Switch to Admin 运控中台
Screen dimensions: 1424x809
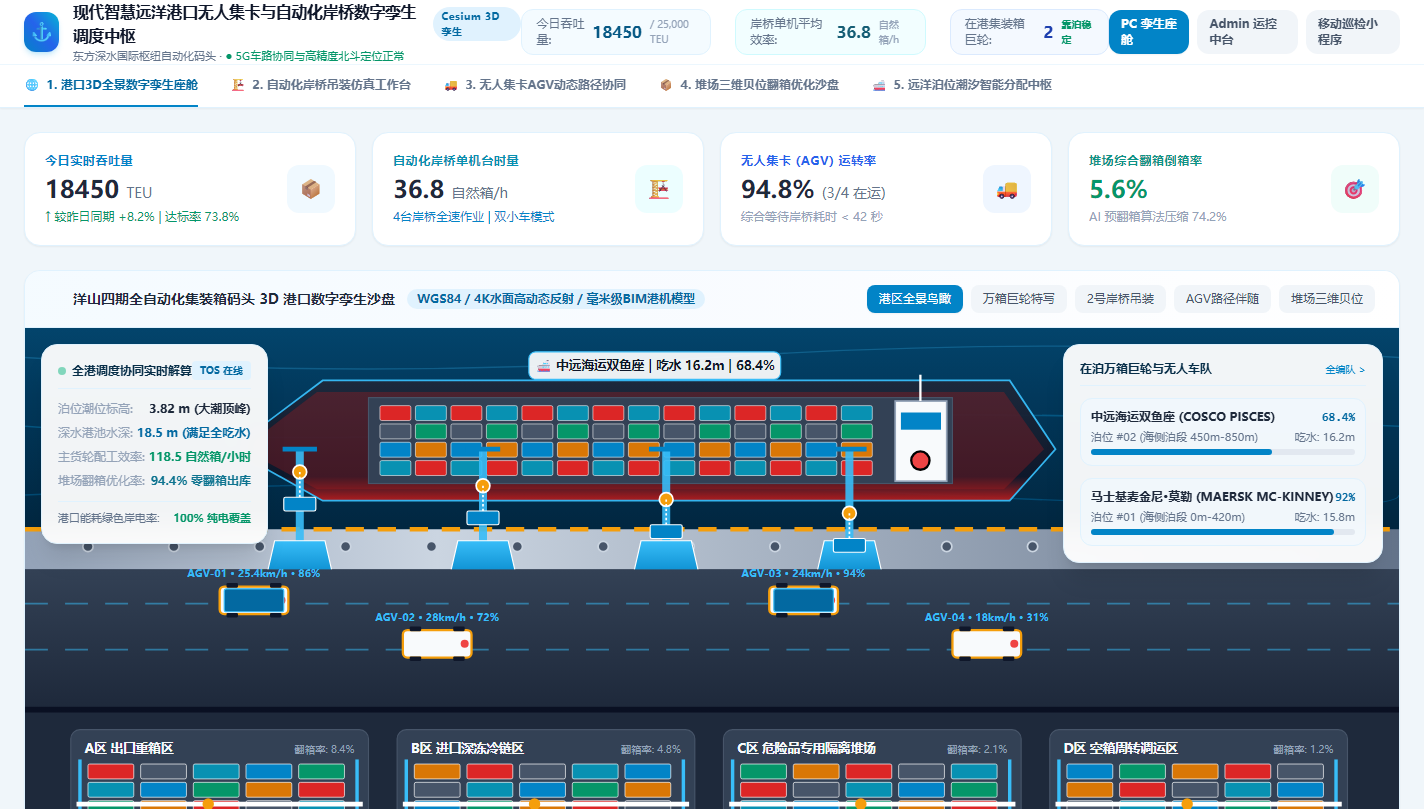pyautogui.click(x=1246, y=32)
